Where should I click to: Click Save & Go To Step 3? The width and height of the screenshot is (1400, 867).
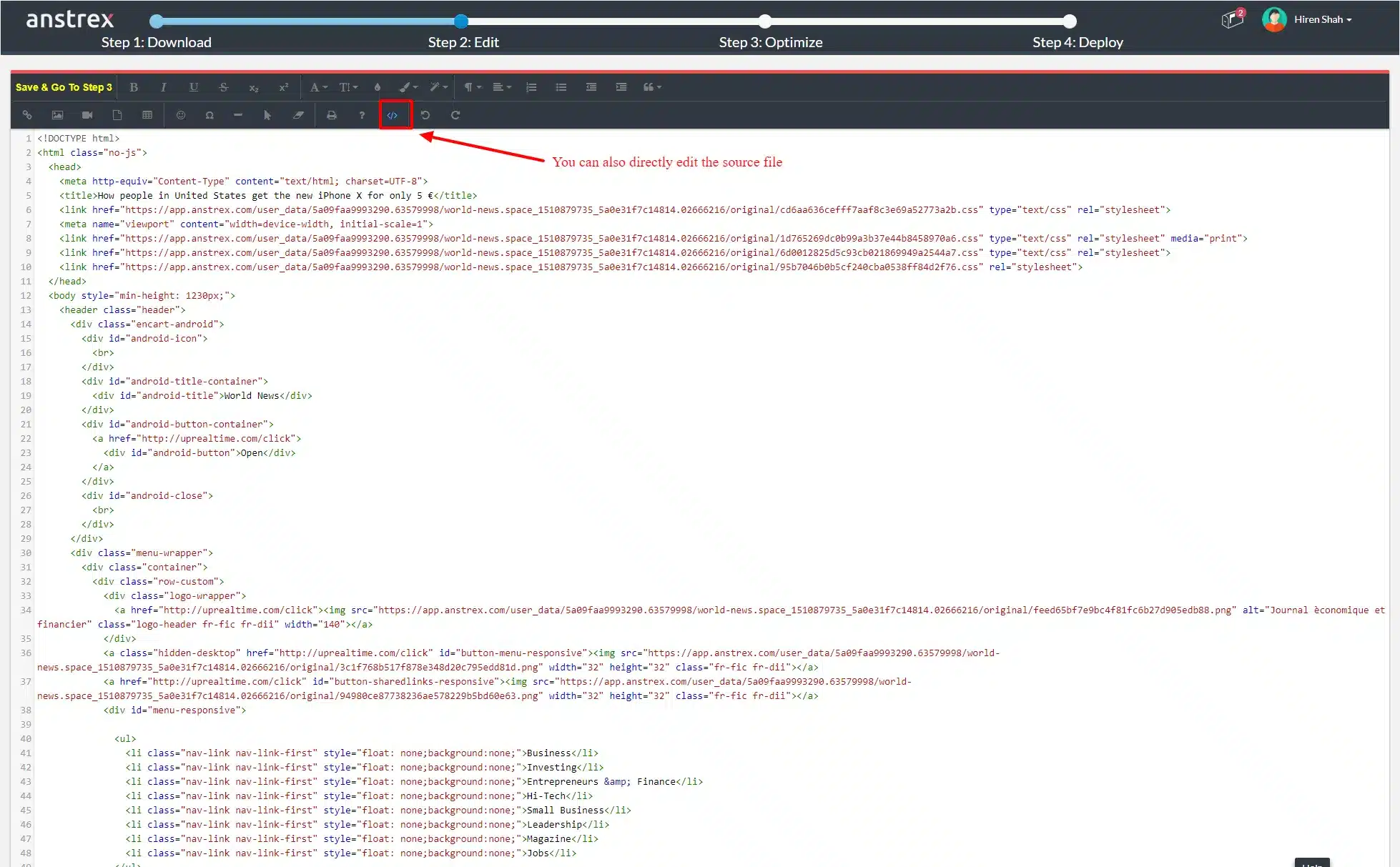pyautogui.click(x=64, y=87)
